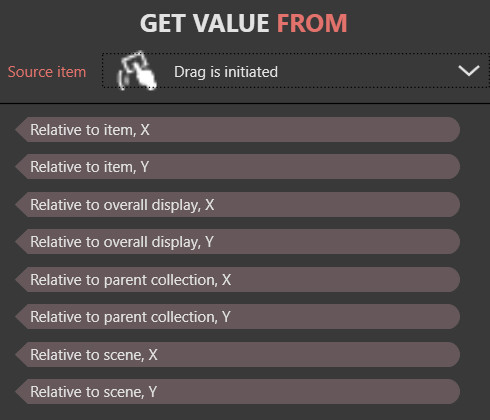Expand the Source item dropdown chevron
This screenshot has height=420, width=490.
click(469, 71)
